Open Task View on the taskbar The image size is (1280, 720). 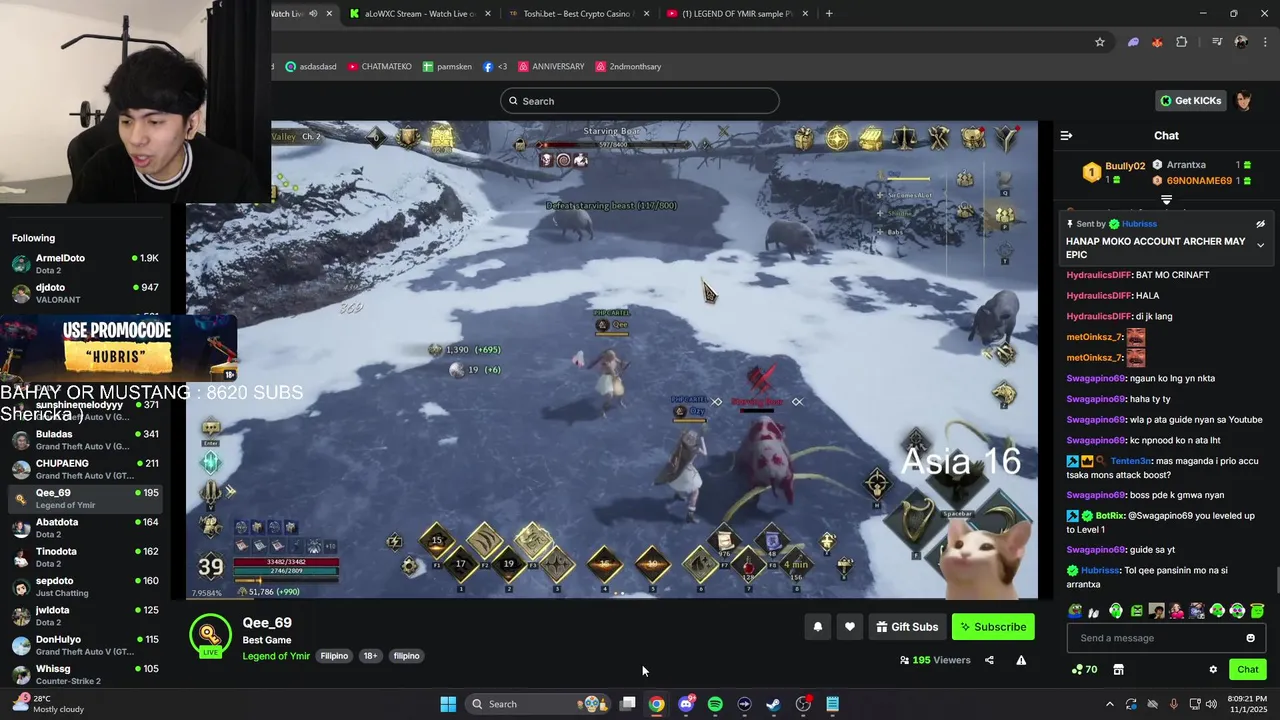627,704
